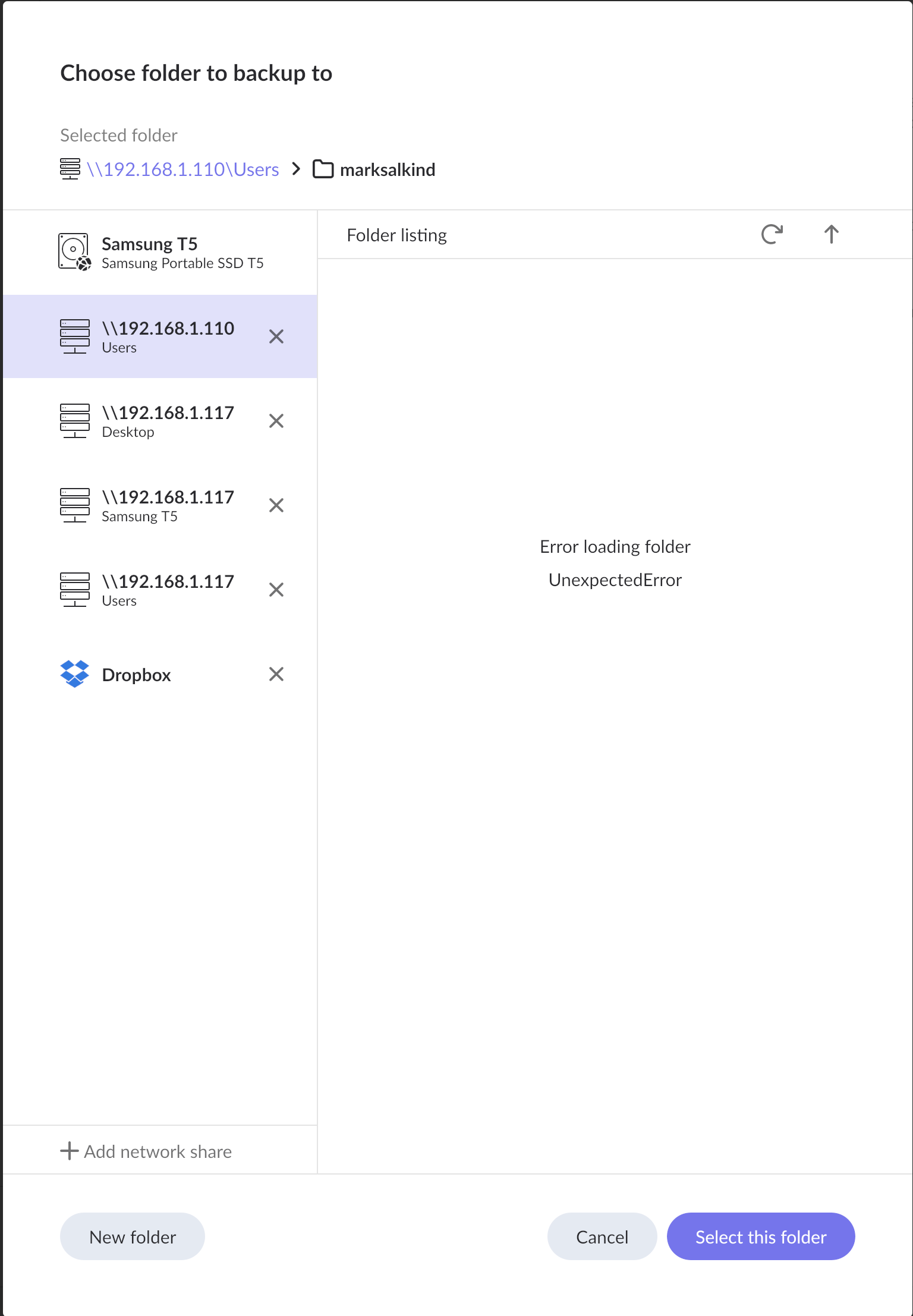Select the 192.168.1.117 Users network share
This screenshot has height=1316, width=913.
point(160,590)
